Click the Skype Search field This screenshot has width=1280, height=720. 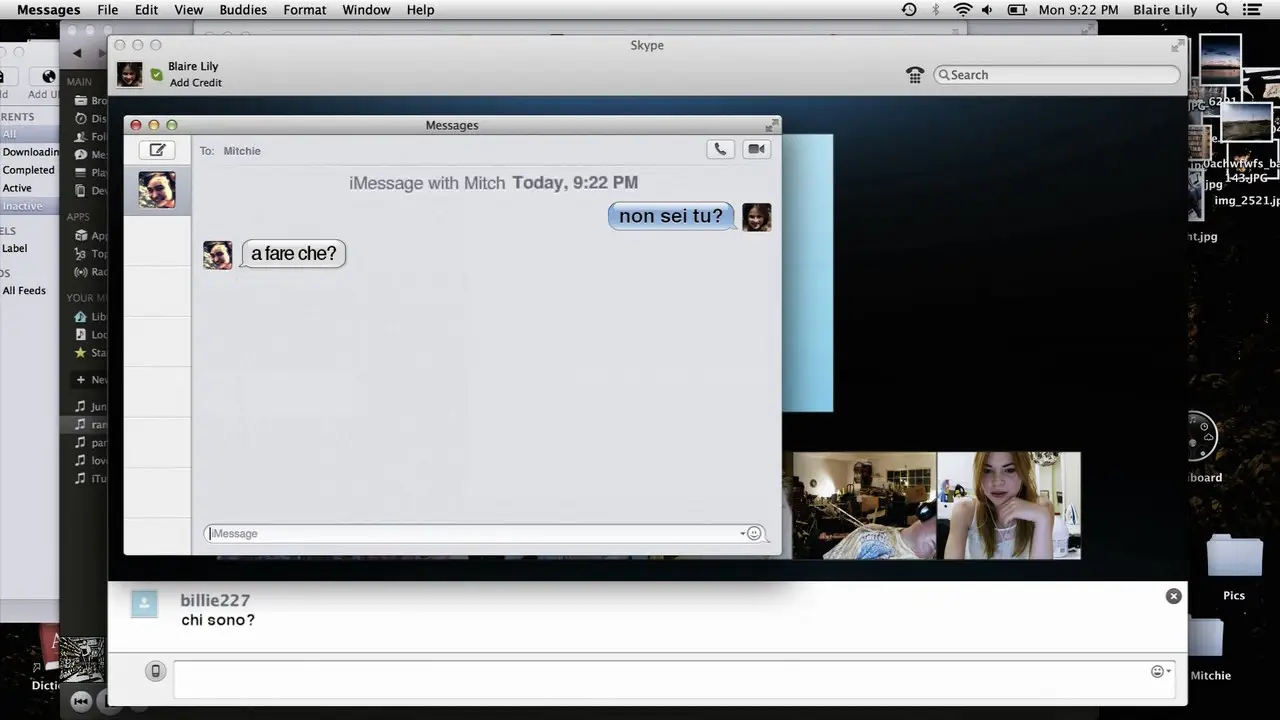(x=1057, y=75)
